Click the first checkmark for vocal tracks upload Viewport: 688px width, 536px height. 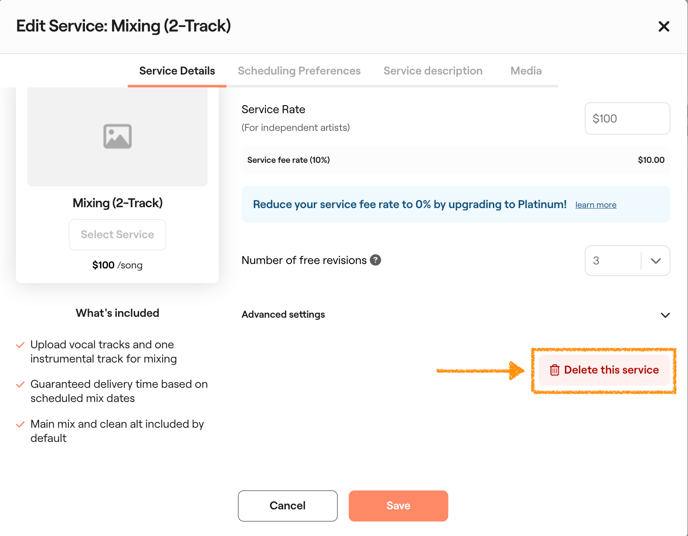tap(20, 345)
